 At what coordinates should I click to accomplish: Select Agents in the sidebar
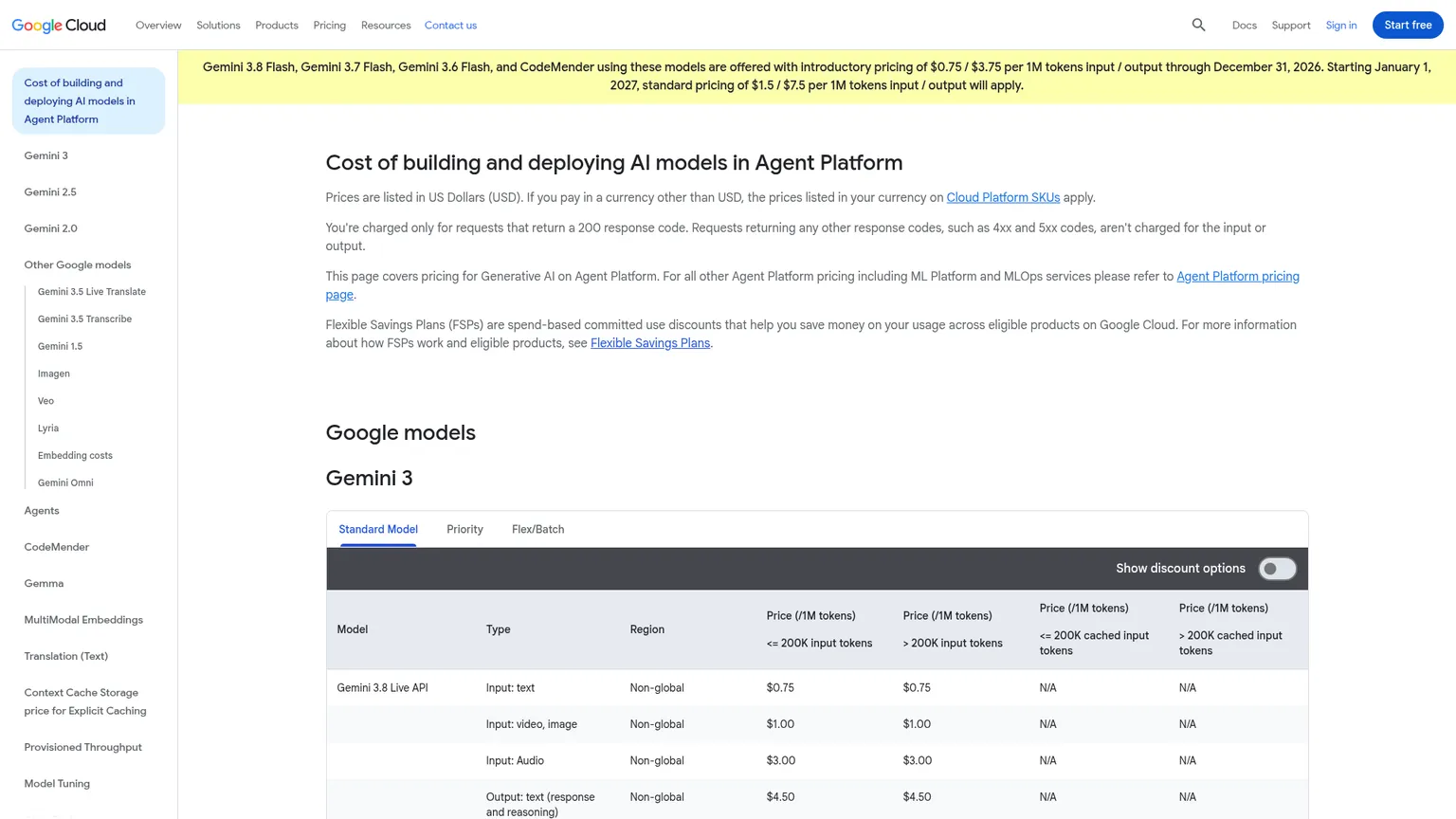pyautogui.click(x=42, y=511)
